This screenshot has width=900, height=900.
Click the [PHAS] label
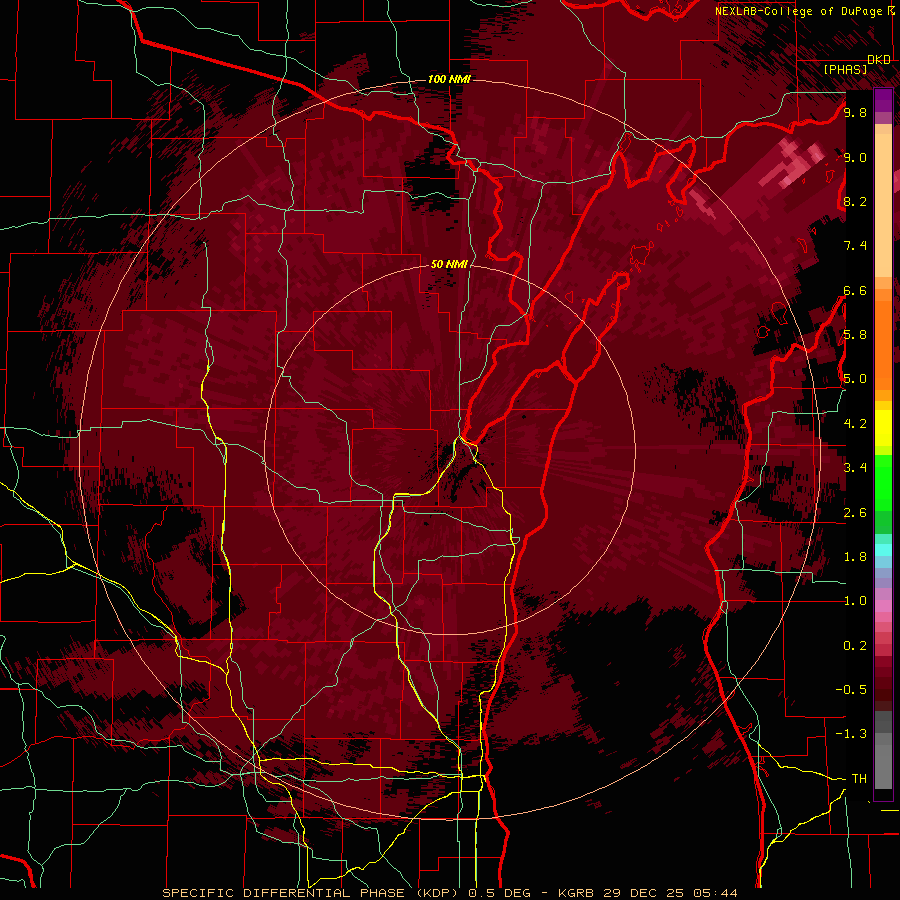click(x=845, y=69)
